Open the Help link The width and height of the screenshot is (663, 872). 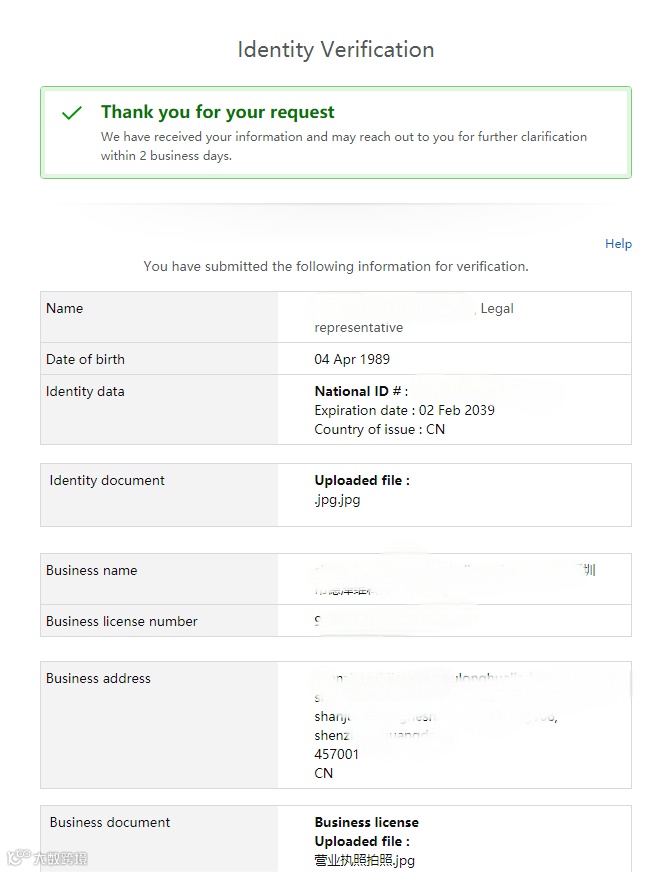click(618, 243)
